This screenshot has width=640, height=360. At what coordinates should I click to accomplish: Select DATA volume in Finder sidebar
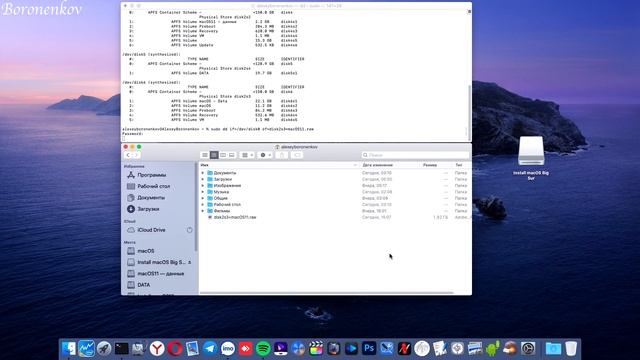click(x=139, y=285)
